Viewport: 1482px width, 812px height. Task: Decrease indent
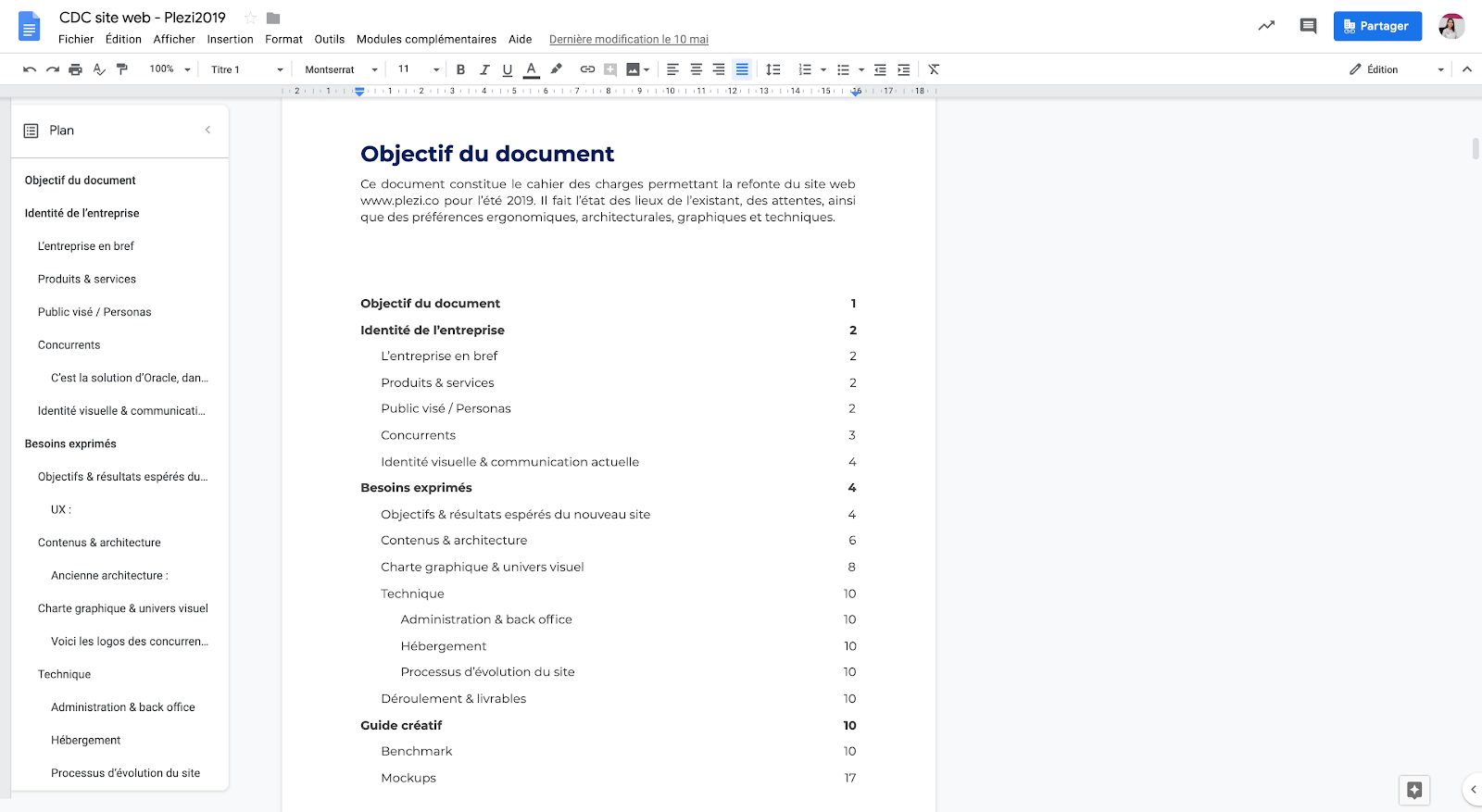coord(880,69)
